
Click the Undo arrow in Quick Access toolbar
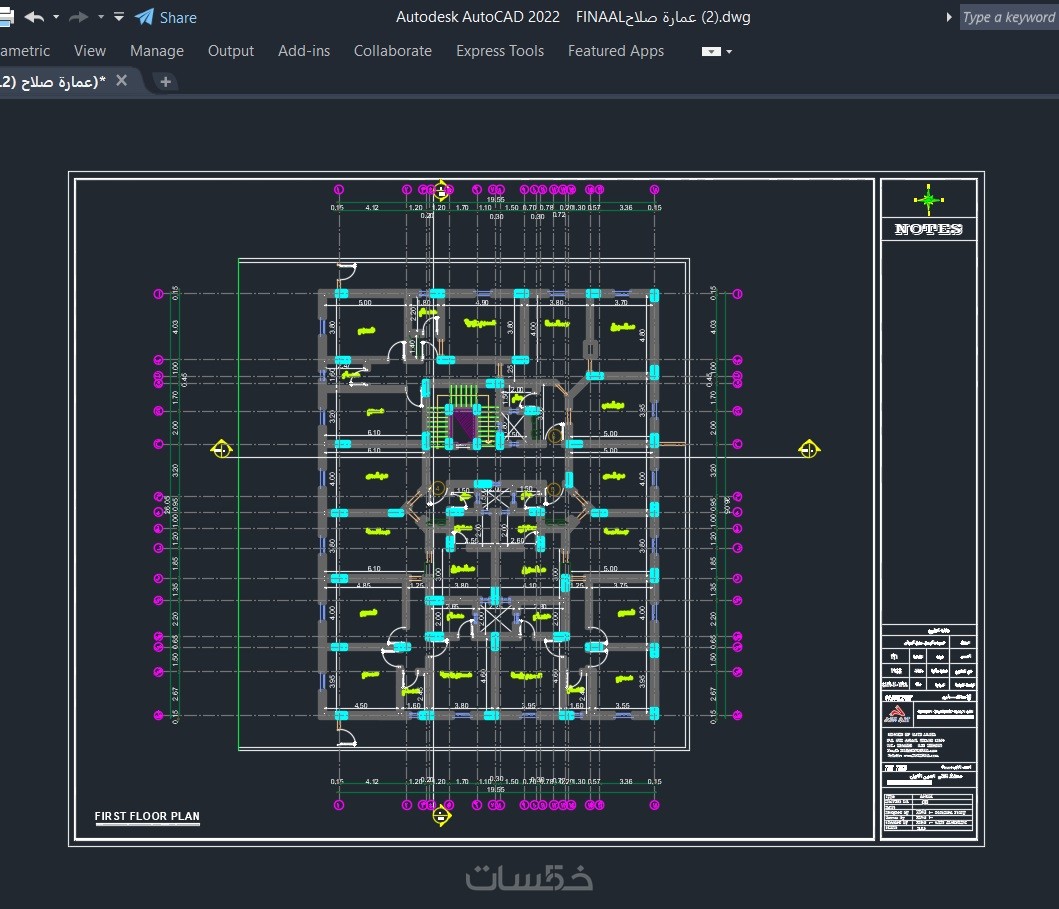(x=34, y=17)
